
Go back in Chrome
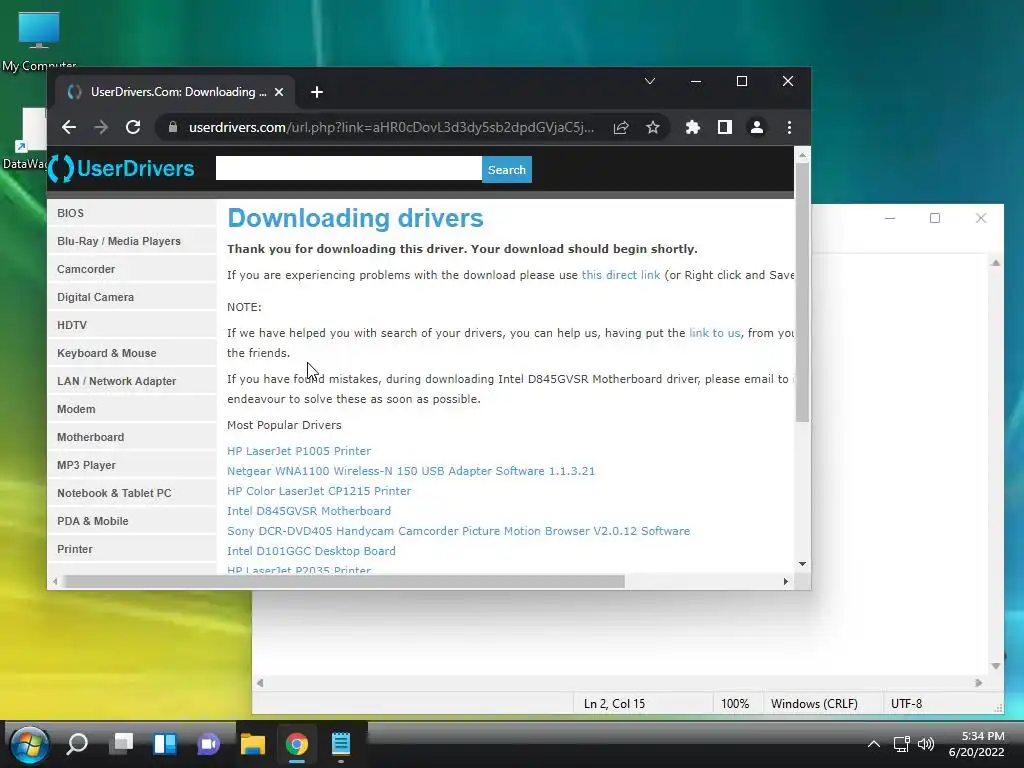pyautogui.click(x=69, y=127)
